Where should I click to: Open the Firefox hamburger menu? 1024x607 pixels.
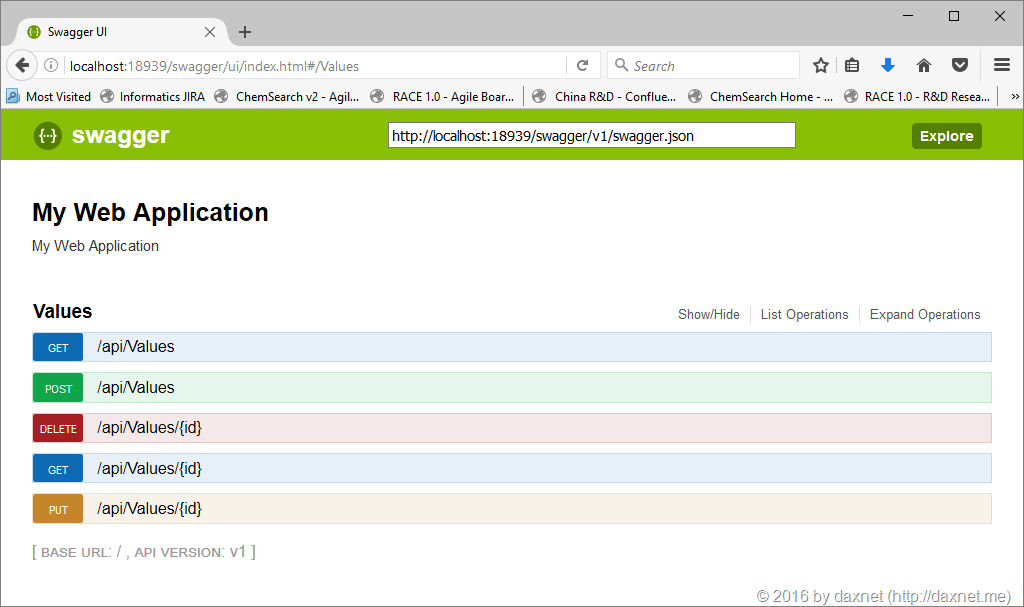coord(1002,65)
